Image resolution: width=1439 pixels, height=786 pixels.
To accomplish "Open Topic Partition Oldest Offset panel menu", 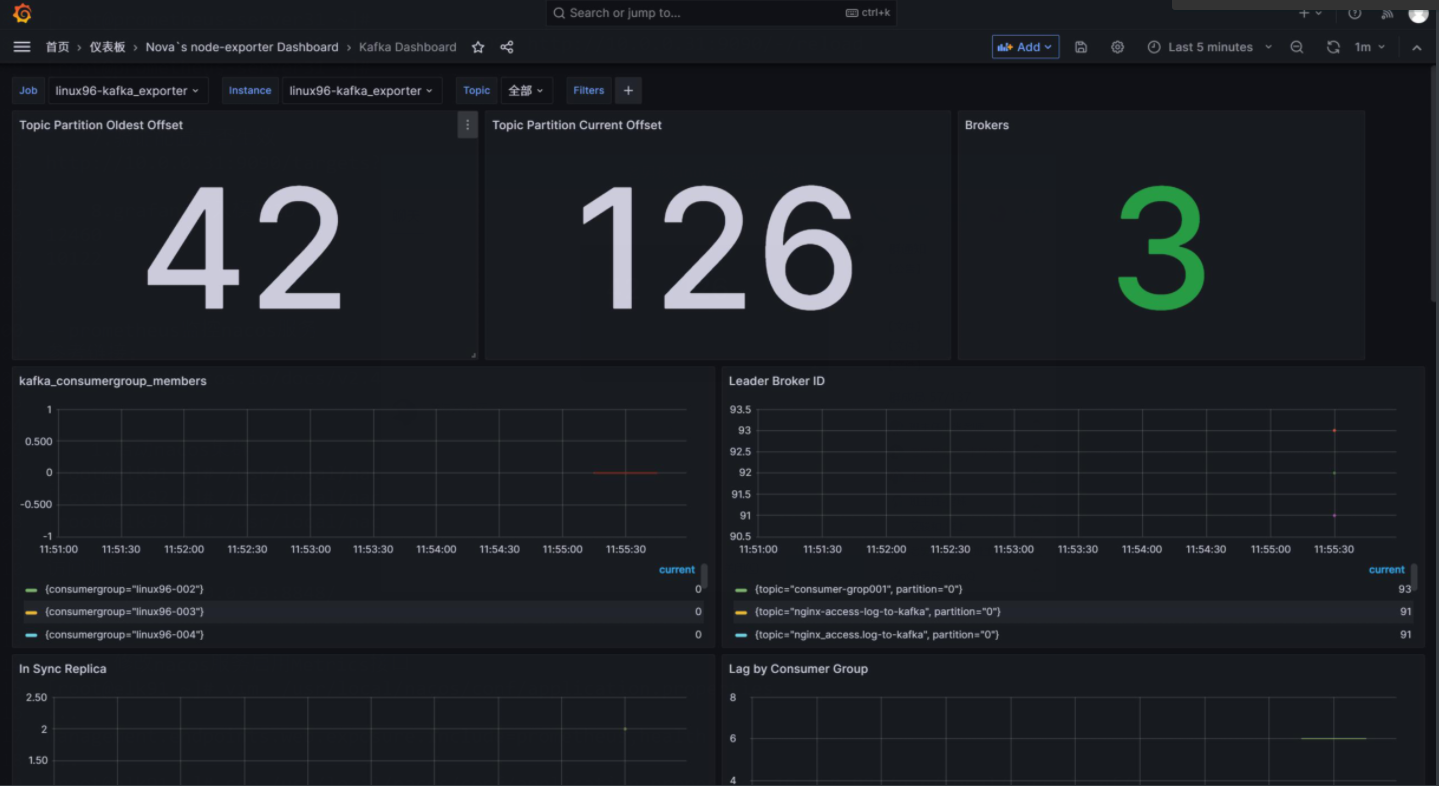I will (x=467, y=125).
